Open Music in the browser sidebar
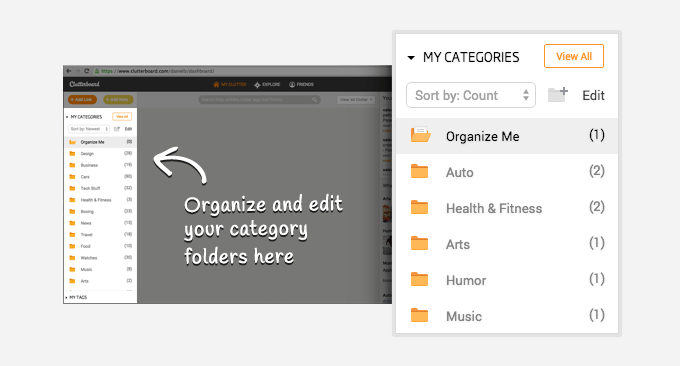Screen dimensions: 680x366 86,269
